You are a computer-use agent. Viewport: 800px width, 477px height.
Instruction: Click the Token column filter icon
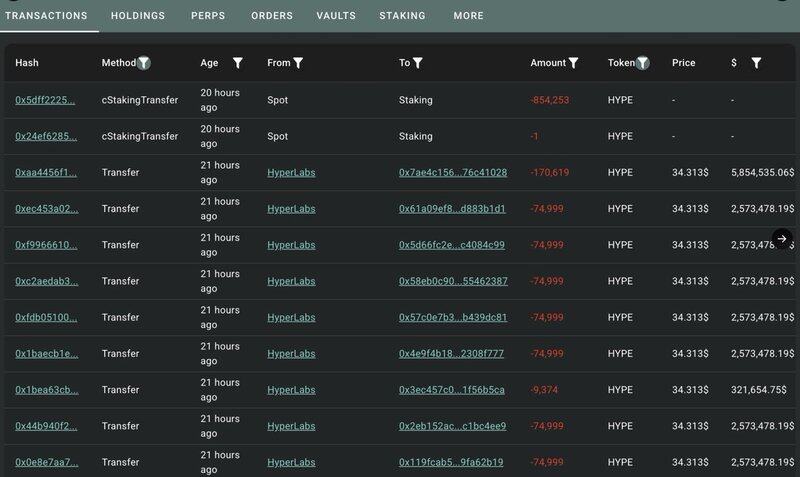pyautogui.click(x=642, y=63)
